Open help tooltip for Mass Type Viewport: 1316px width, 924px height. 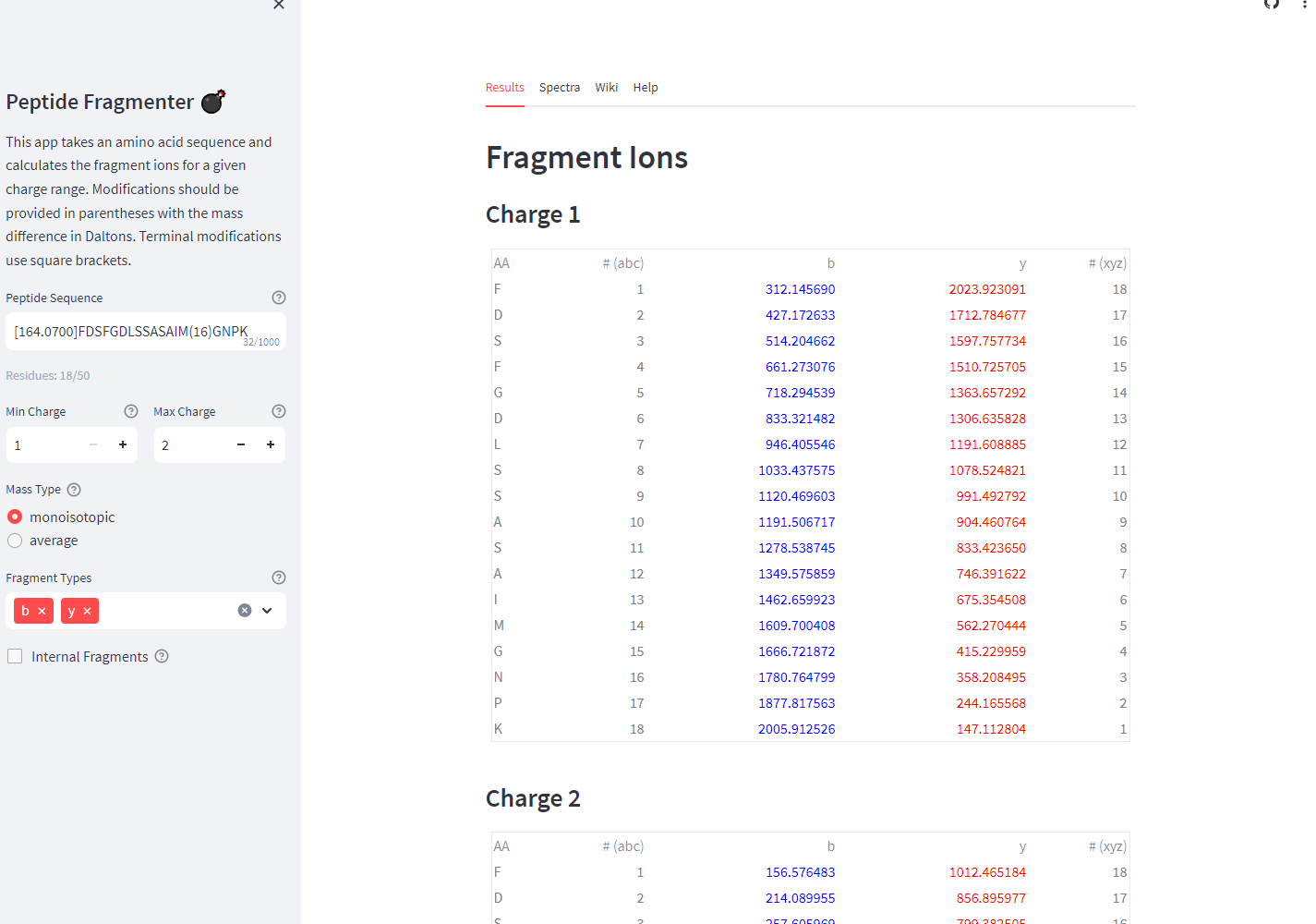(x=74, y=490)
